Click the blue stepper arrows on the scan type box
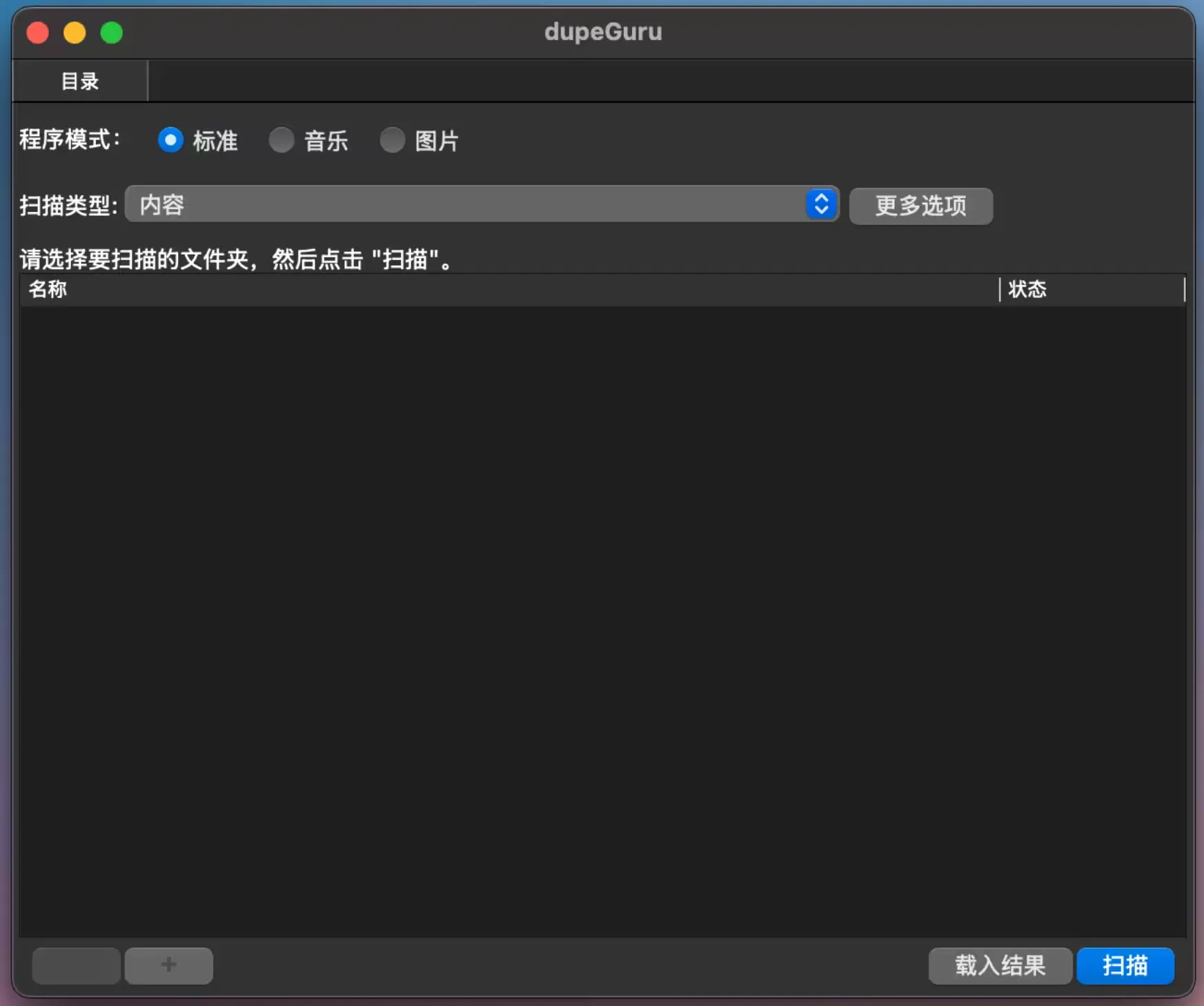This screenshot has width=1204, height=1006. (x=821, y=204)
